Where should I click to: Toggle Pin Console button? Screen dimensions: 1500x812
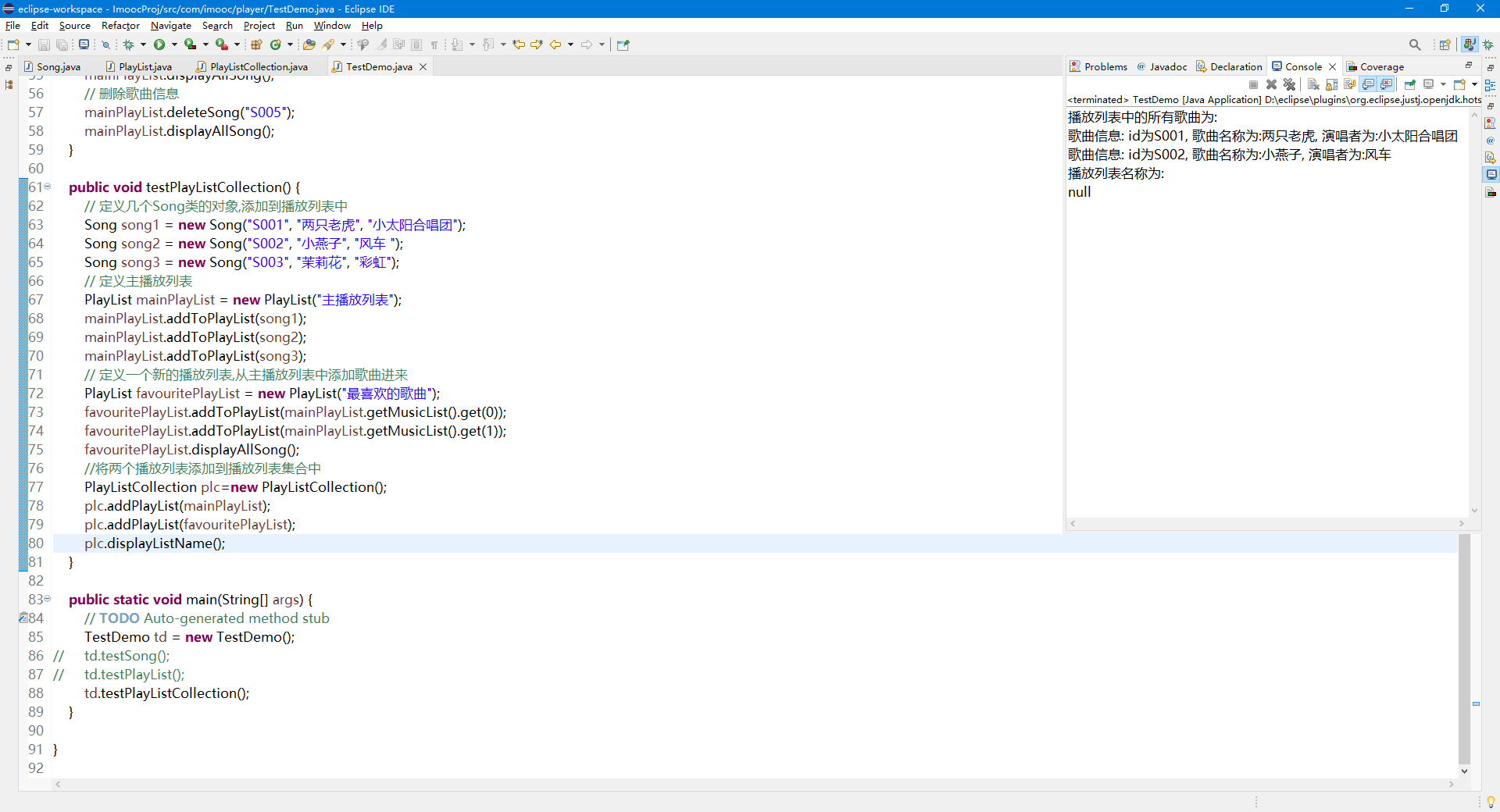click(x=1409, y=84)
